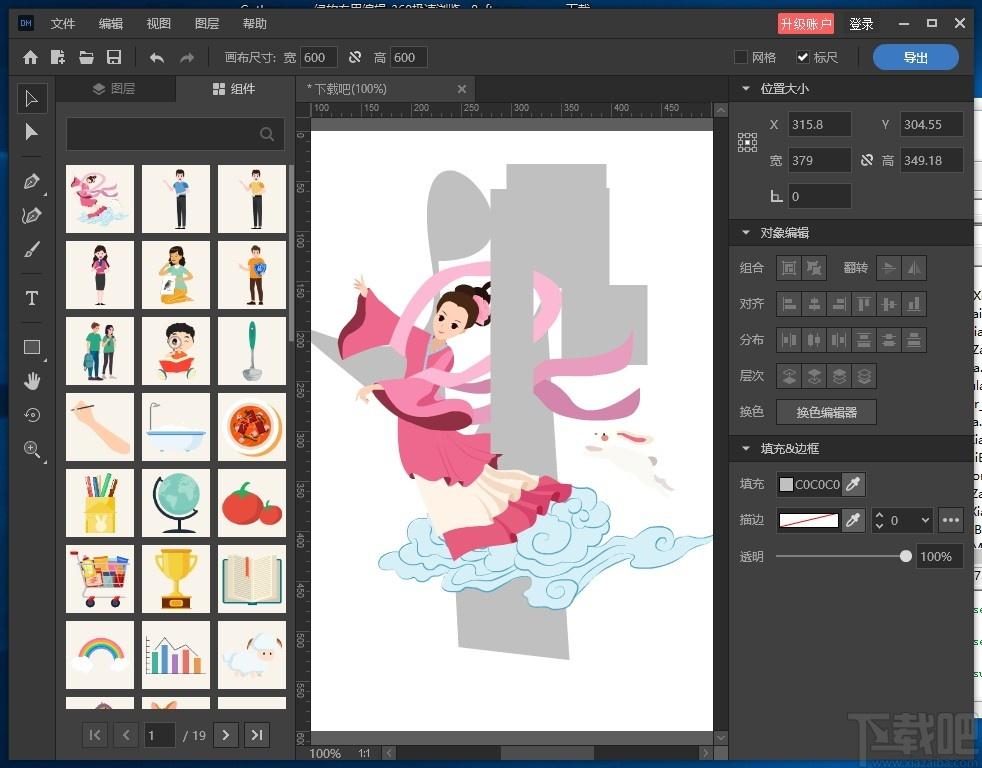This screenshot has height=768, width=982.
Task: Switch to the 图层 layers tab
Action: tap(114, 89)
